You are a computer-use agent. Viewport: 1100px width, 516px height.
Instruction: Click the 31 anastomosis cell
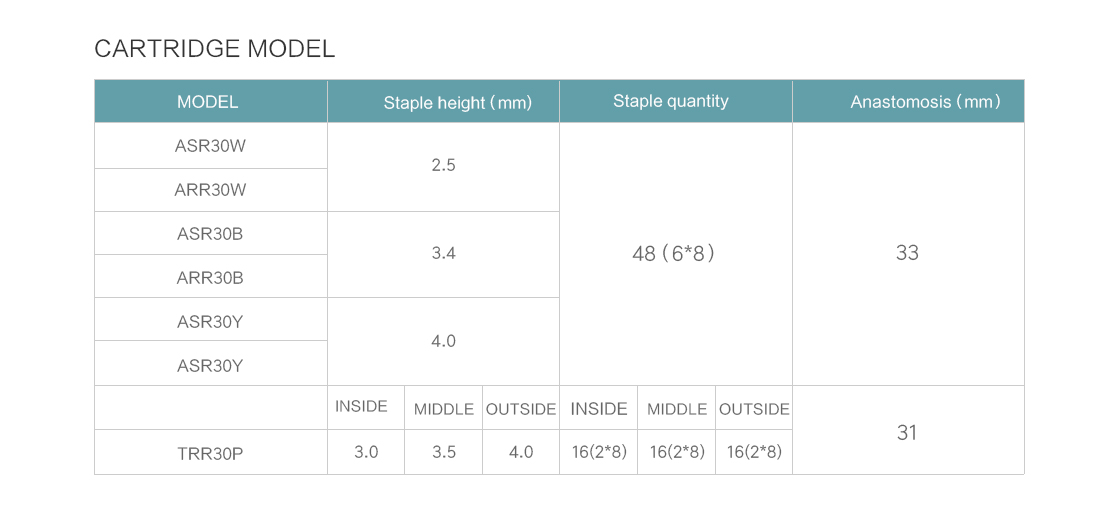click(908, 430)
